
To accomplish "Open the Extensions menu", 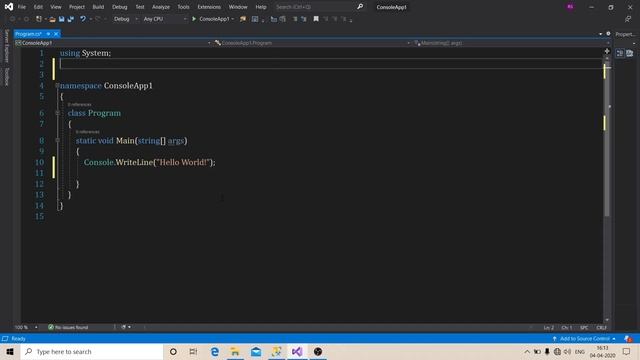I will click(209, 7).
